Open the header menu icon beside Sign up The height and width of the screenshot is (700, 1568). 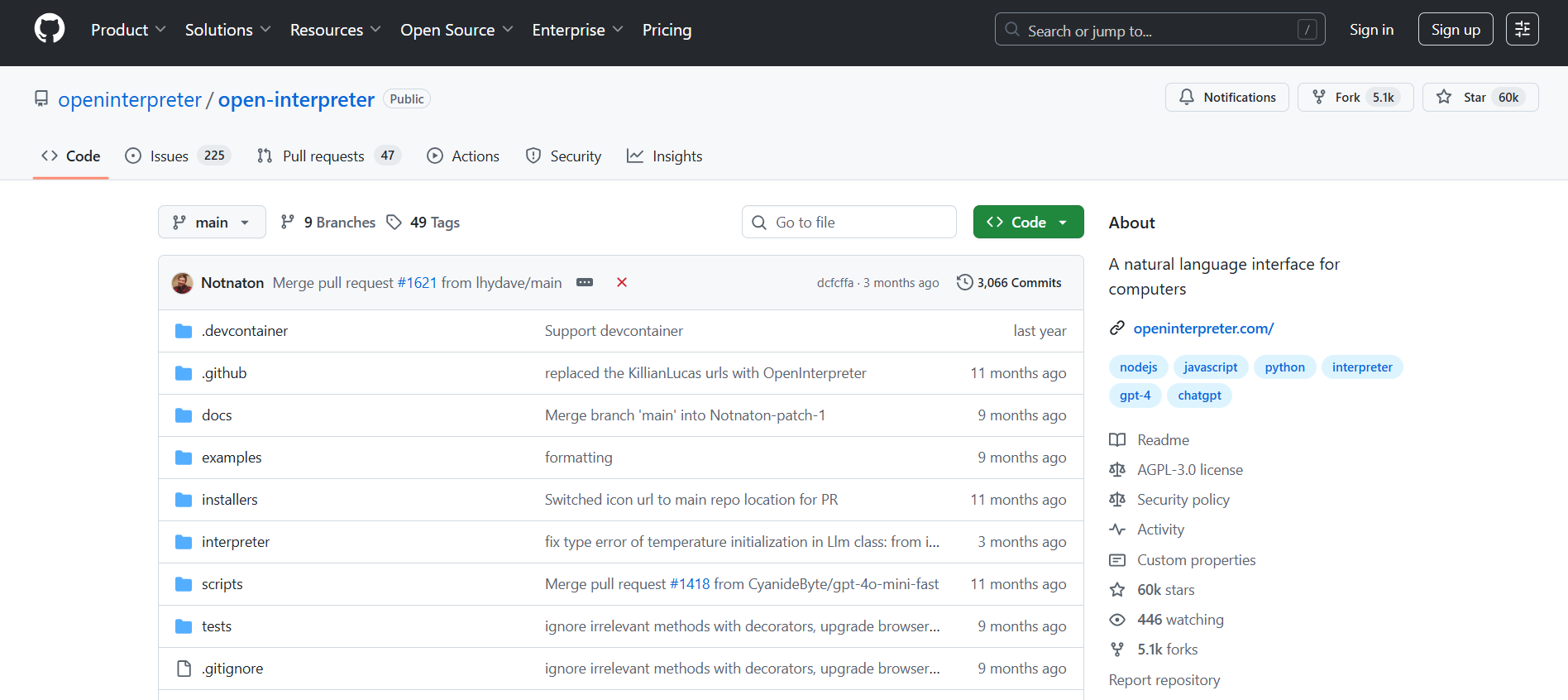coord(1522,29)
